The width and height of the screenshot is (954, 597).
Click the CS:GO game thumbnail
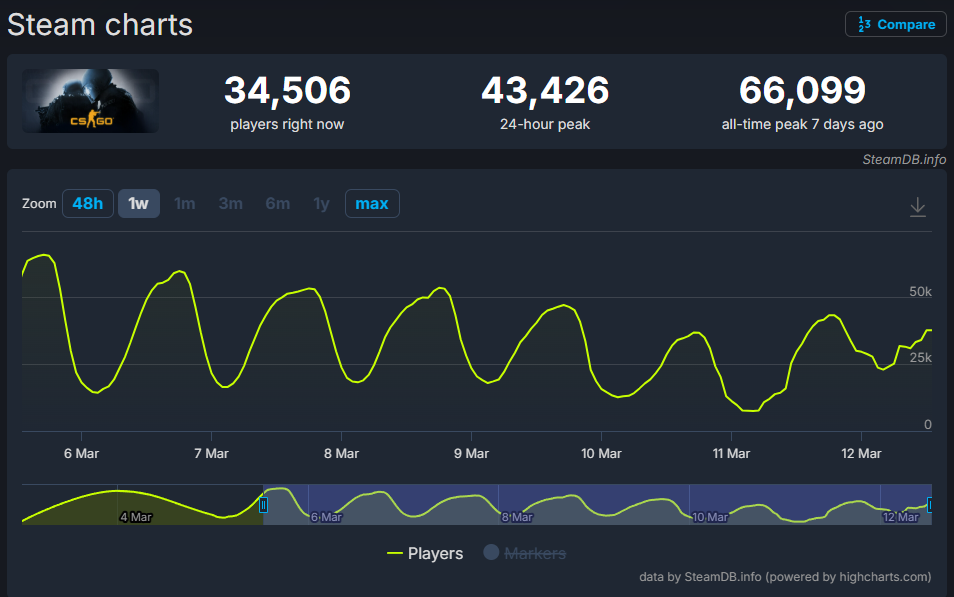[91, 101]
